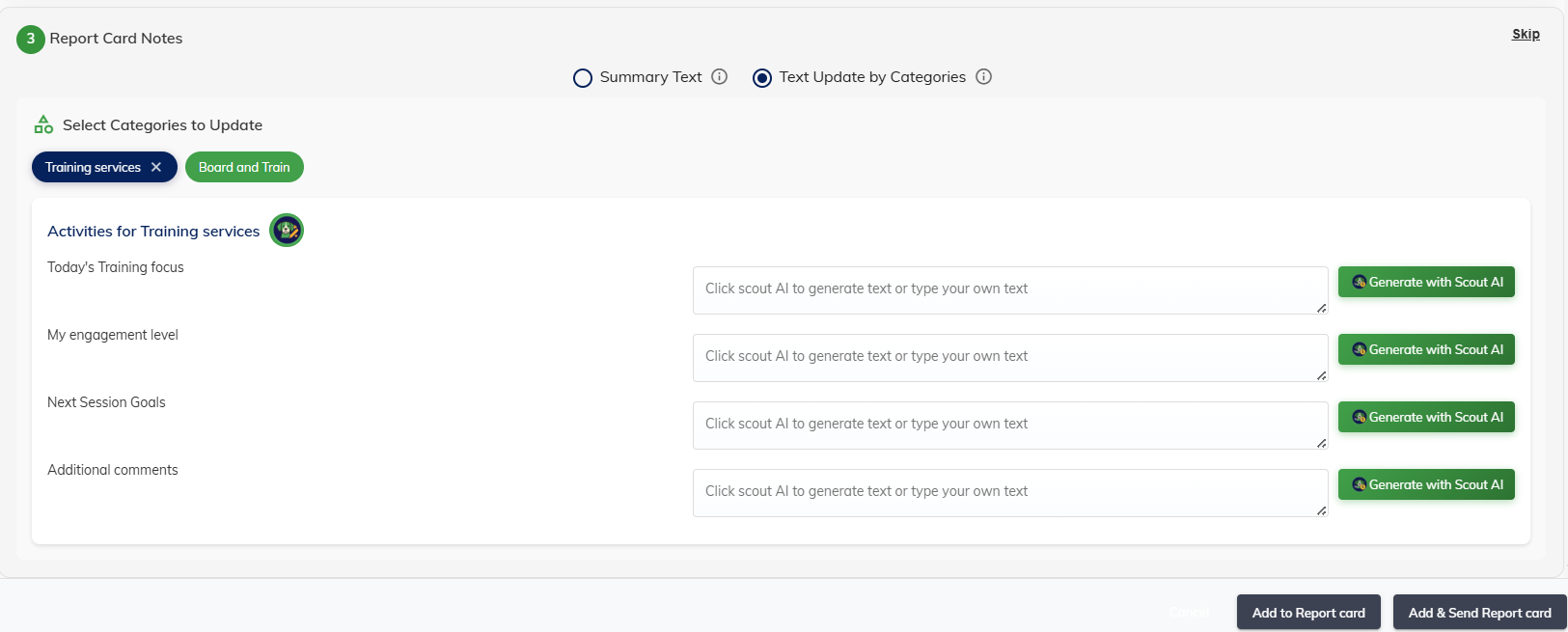Generate Today's Training focus text with Scout AI
Image resolution: width=1568 pixels, height=632 pixels.
(x=1426, y=282)
